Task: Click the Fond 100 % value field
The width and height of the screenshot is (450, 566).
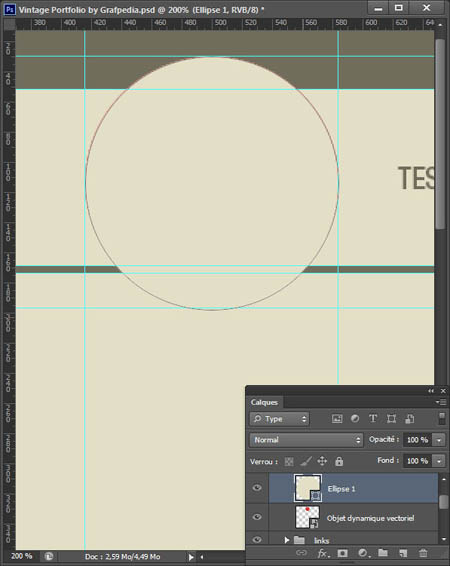Action: [418, 461]
